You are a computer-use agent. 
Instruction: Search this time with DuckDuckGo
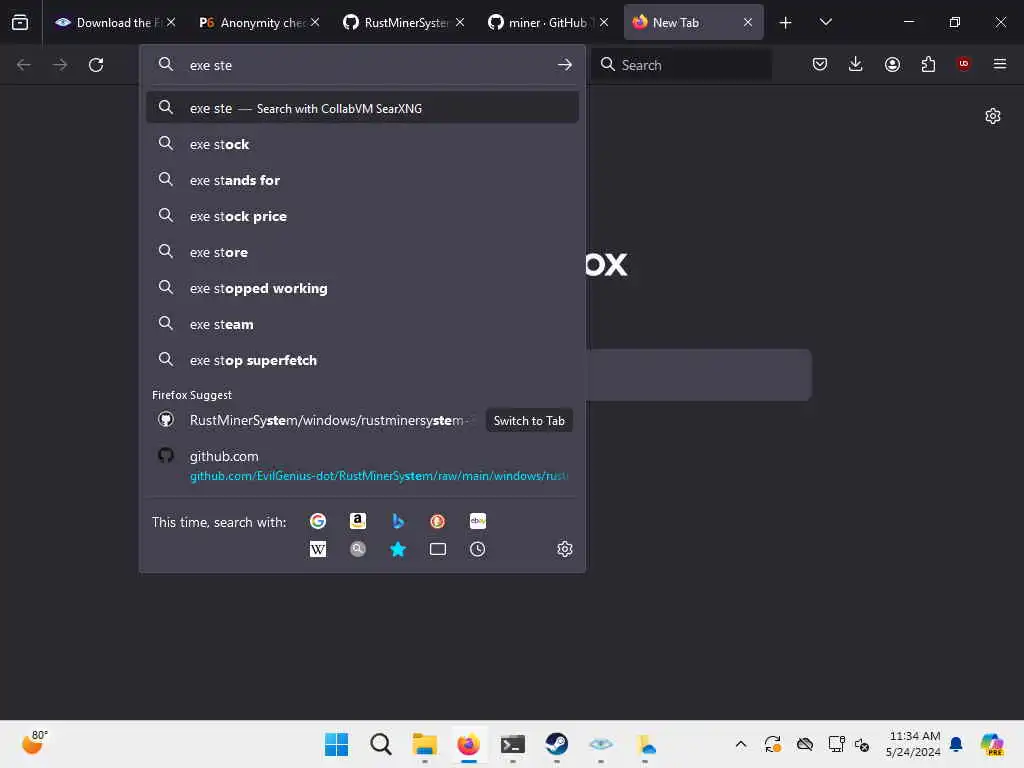pyautogui.click(x=438, y=521)
